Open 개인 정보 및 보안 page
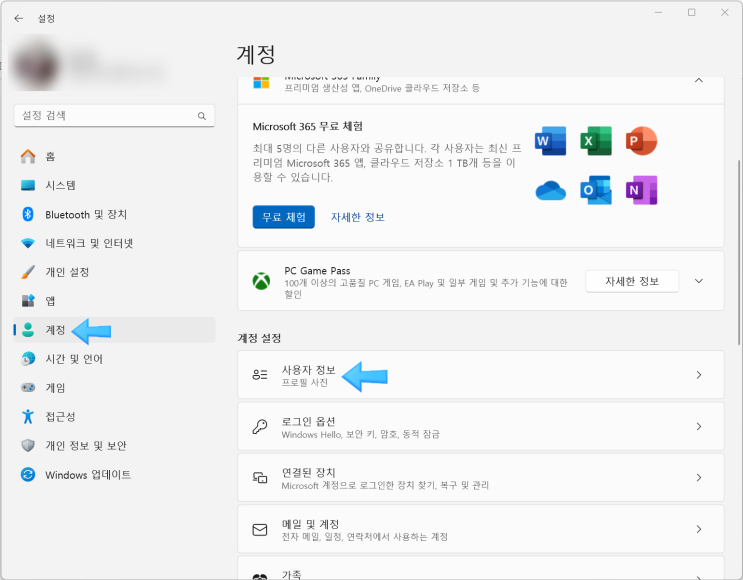Viewport: 743px width, 580px height. [x=114, y=445]
